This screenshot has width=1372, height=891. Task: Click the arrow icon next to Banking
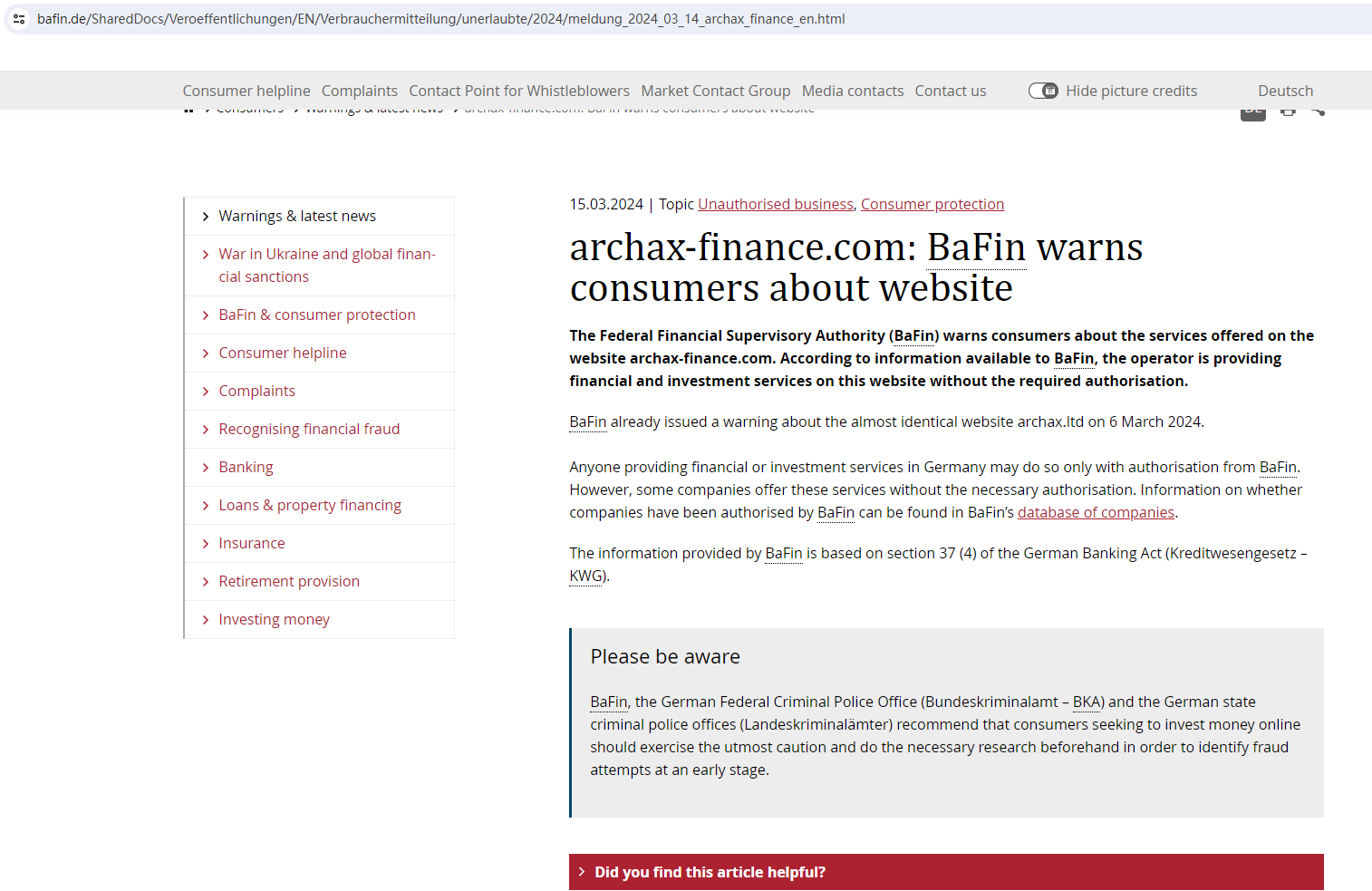click(x=206, y=468)
